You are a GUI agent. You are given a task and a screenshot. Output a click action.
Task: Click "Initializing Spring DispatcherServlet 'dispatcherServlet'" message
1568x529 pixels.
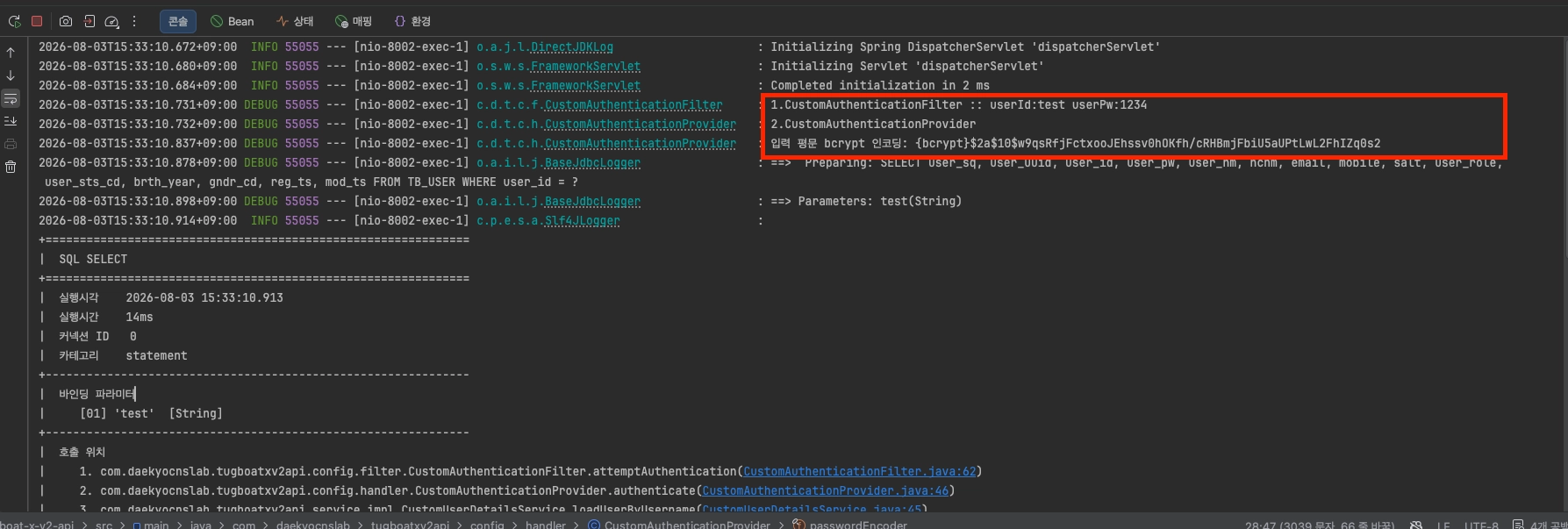965,47
